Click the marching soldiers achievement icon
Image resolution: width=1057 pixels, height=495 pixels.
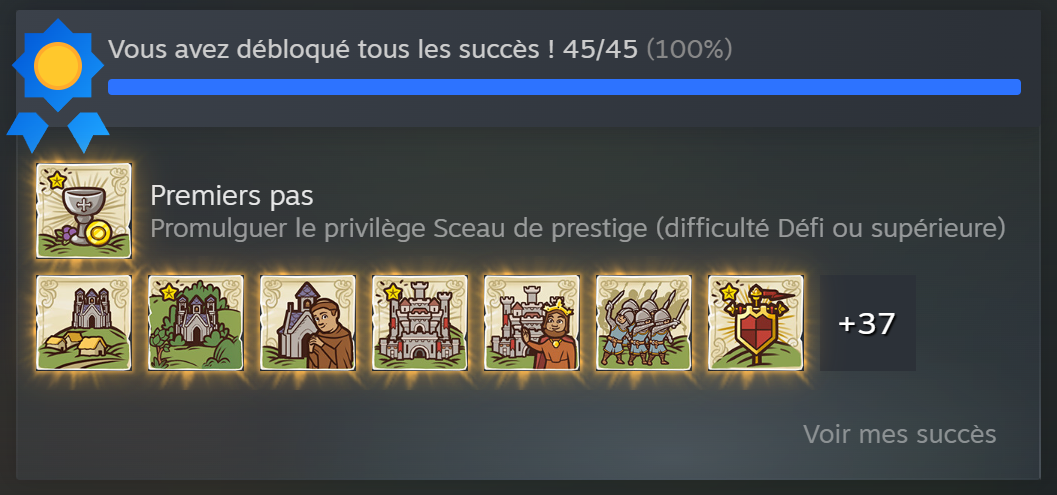(x=643, y=323)
